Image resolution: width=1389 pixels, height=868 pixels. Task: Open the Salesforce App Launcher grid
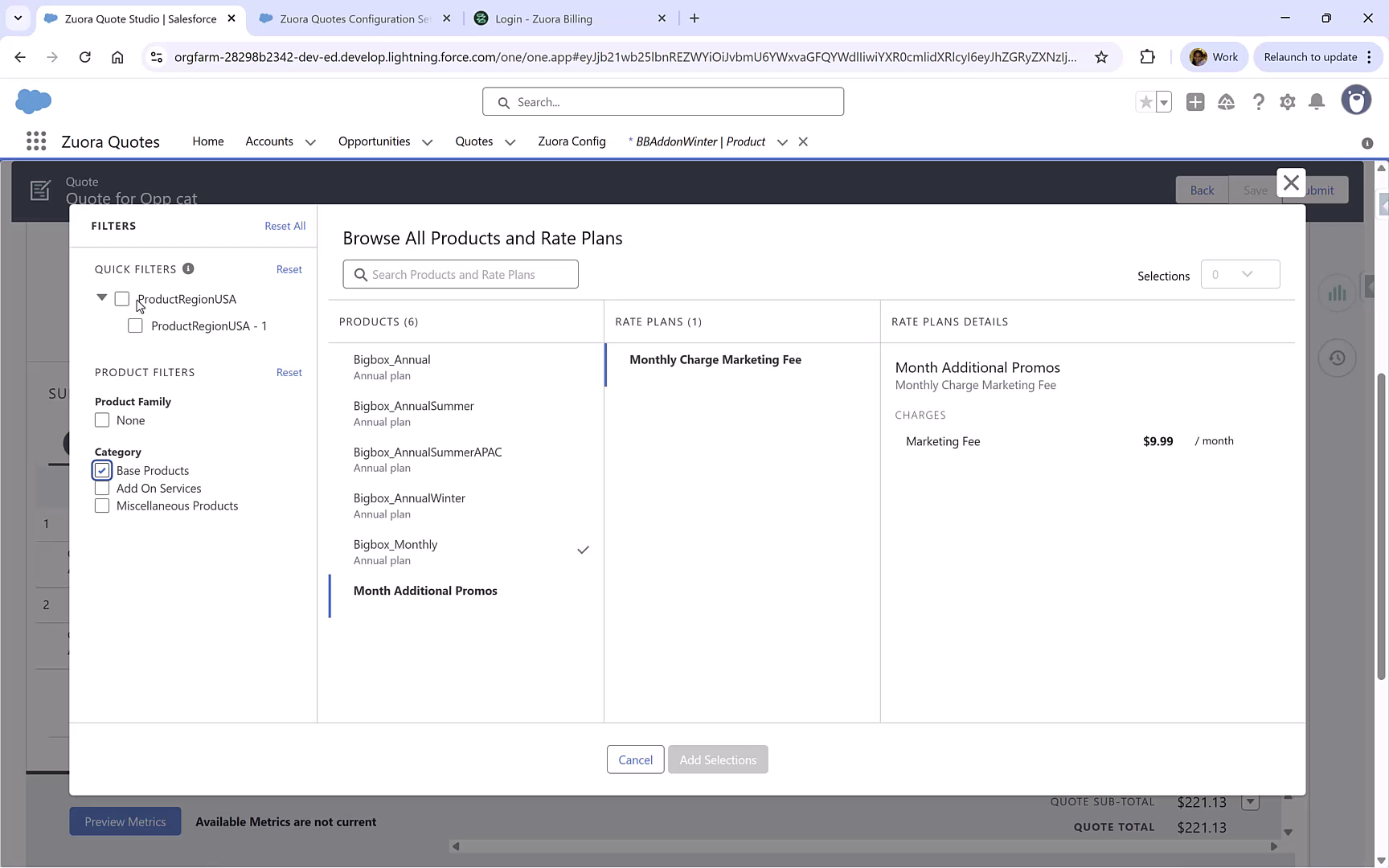(x=35, y=141)
